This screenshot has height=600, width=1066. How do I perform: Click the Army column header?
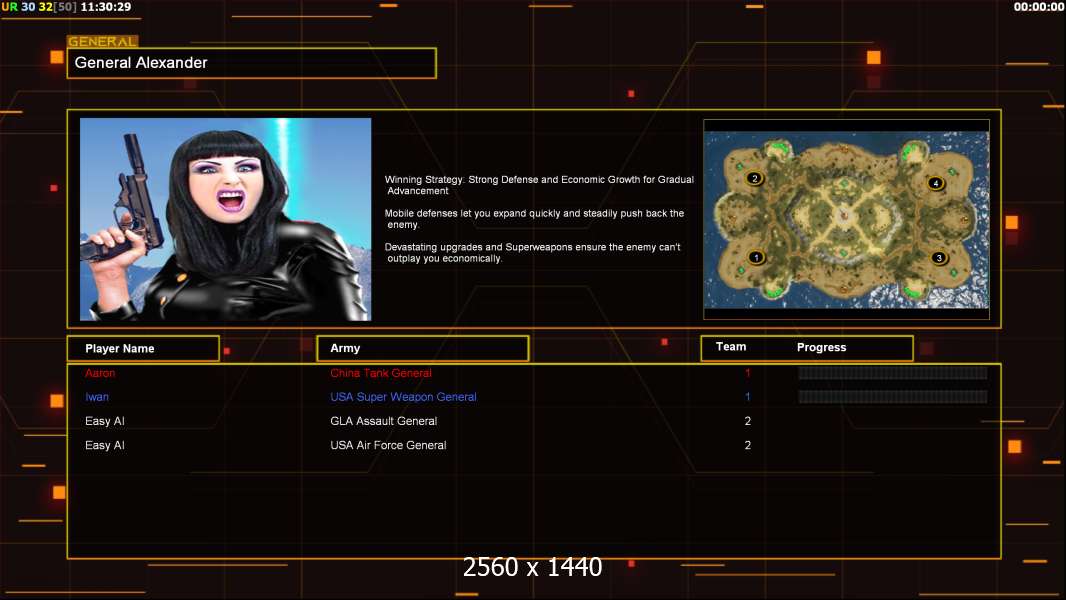tap(423, 348)
